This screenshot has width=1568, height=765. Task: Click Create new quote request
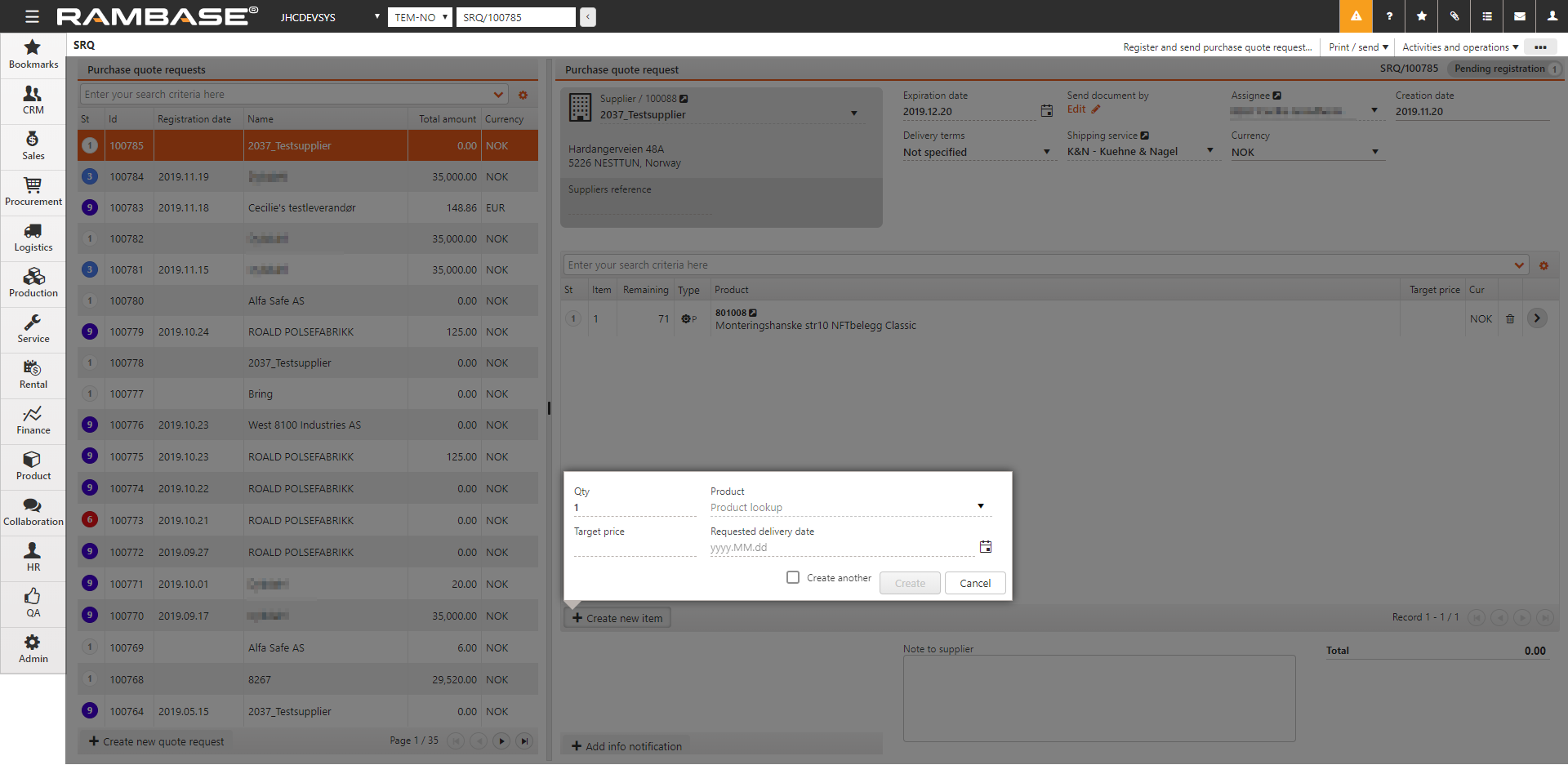click(156, 741)
